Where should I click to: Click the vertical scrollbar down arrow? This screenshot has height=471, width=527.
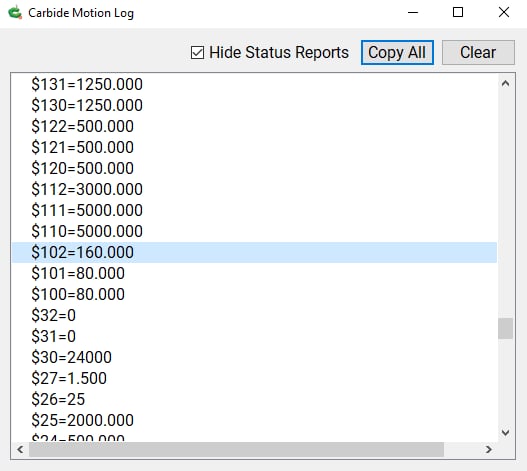tap(505, 432)
